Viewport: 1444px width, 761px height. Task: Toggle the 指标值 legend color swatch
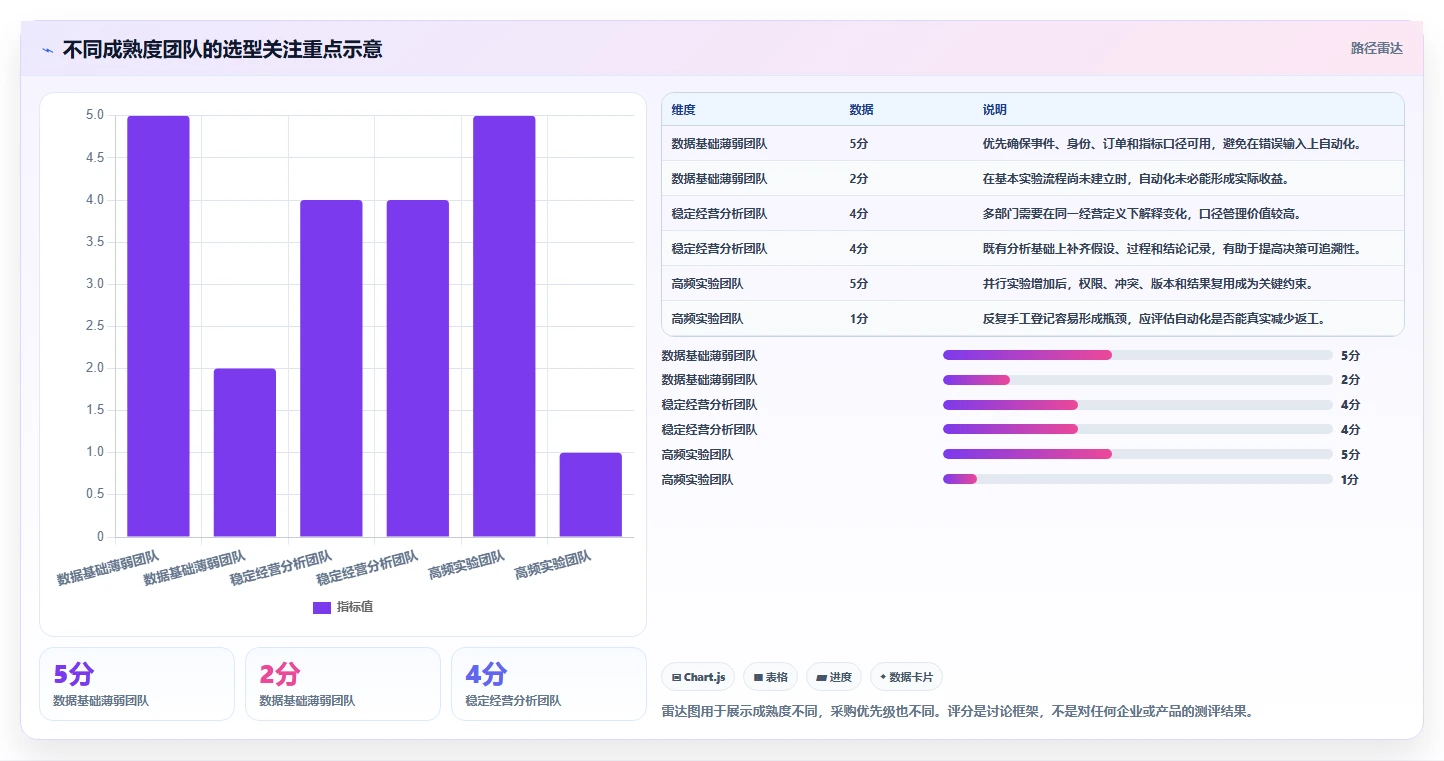pyautogui.click(x=322, y=607)
